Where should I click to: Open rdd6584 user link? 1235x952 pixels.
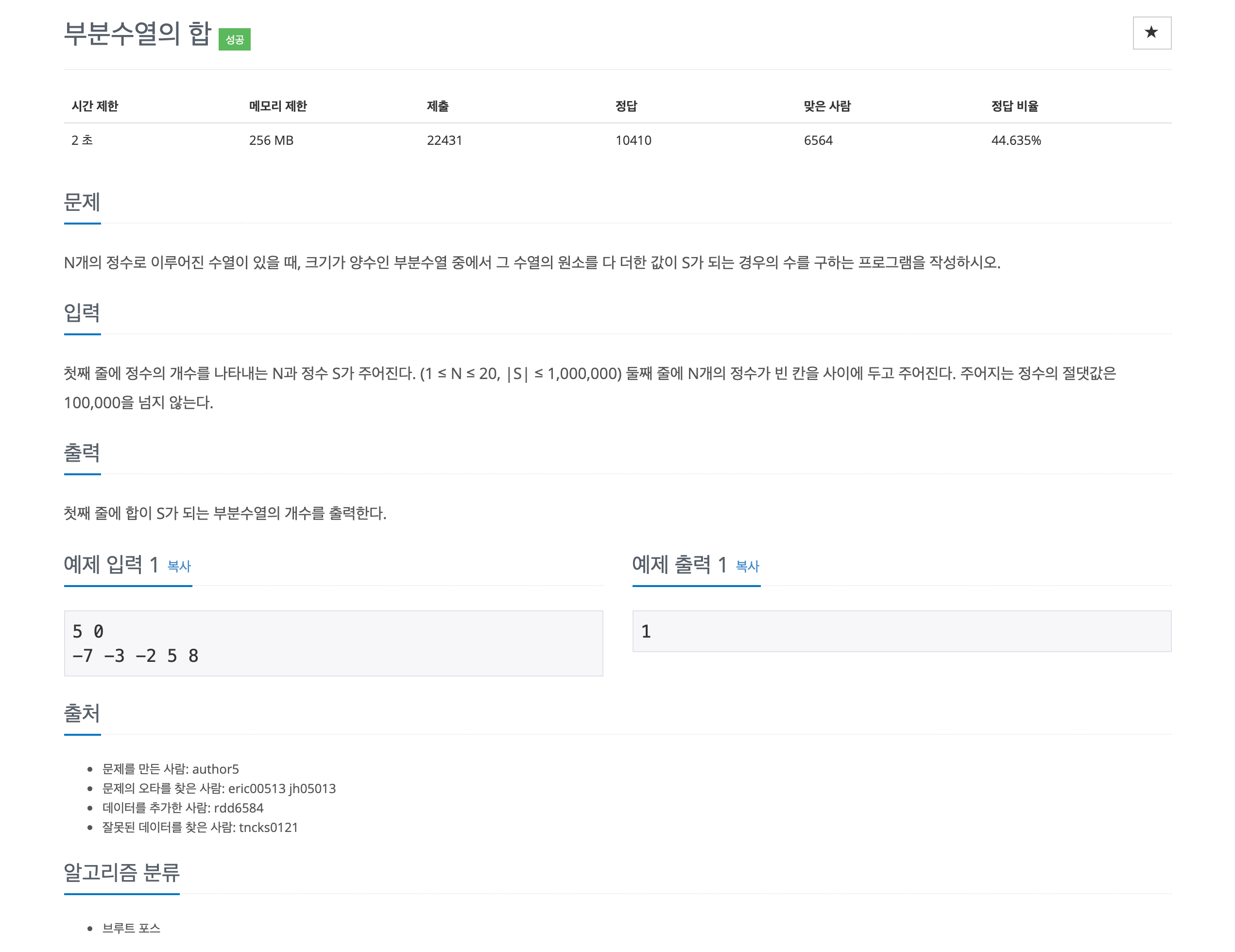(239, 808)
